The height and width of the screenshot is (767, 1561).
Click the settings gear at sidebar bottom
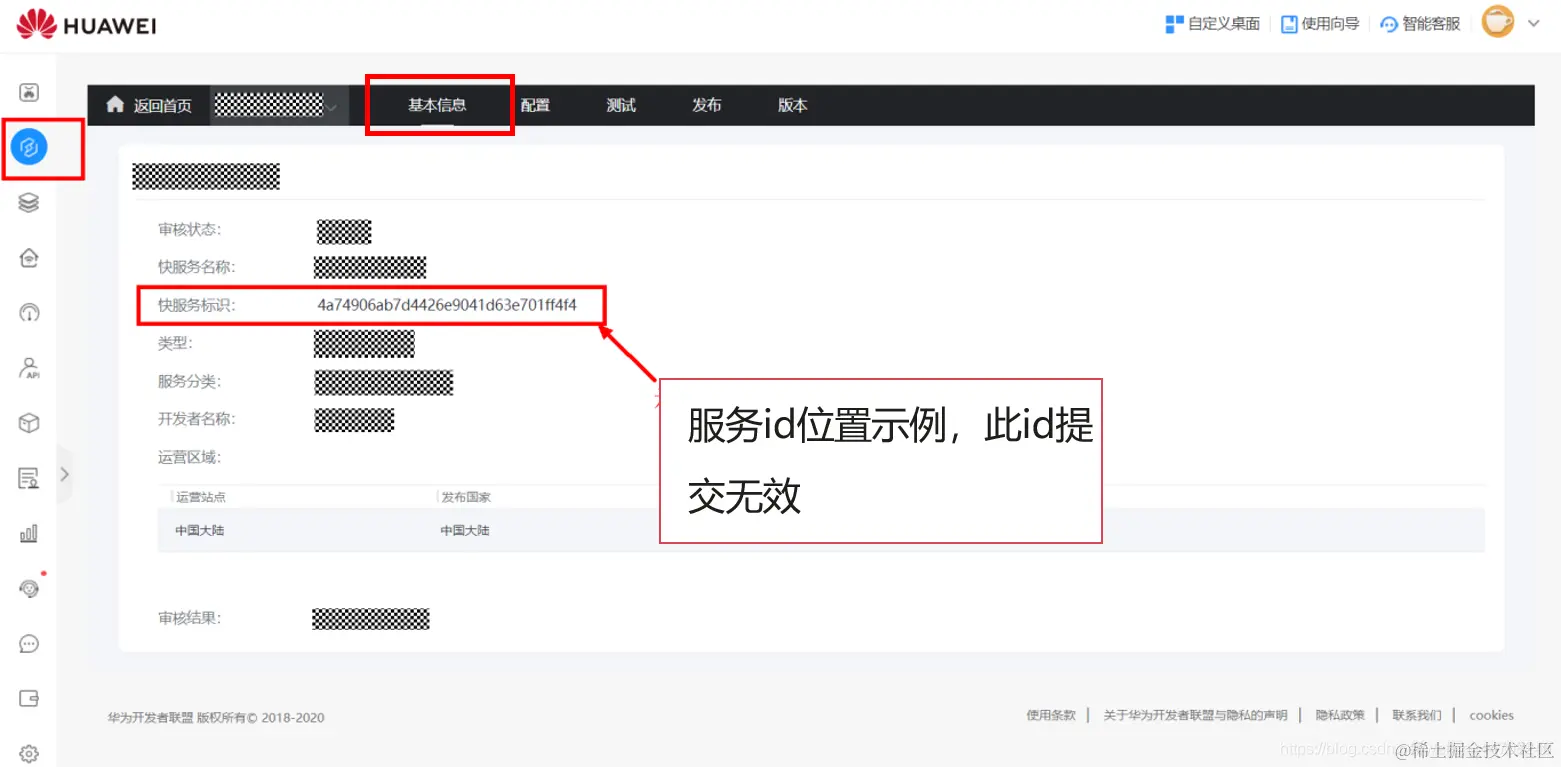(29, 753)
